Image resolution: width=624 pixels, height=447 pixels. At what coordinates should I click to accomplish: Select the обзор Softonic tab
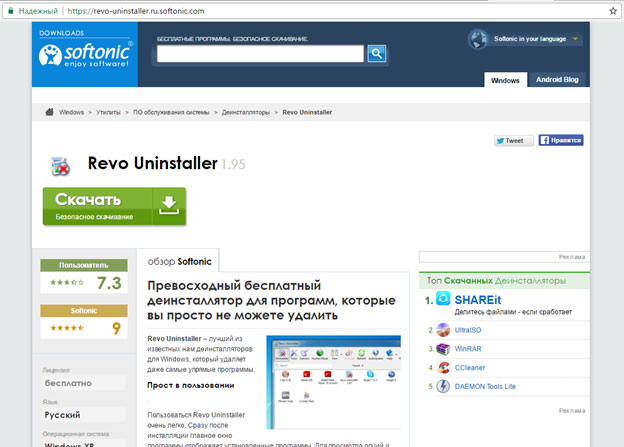(179, 262)
